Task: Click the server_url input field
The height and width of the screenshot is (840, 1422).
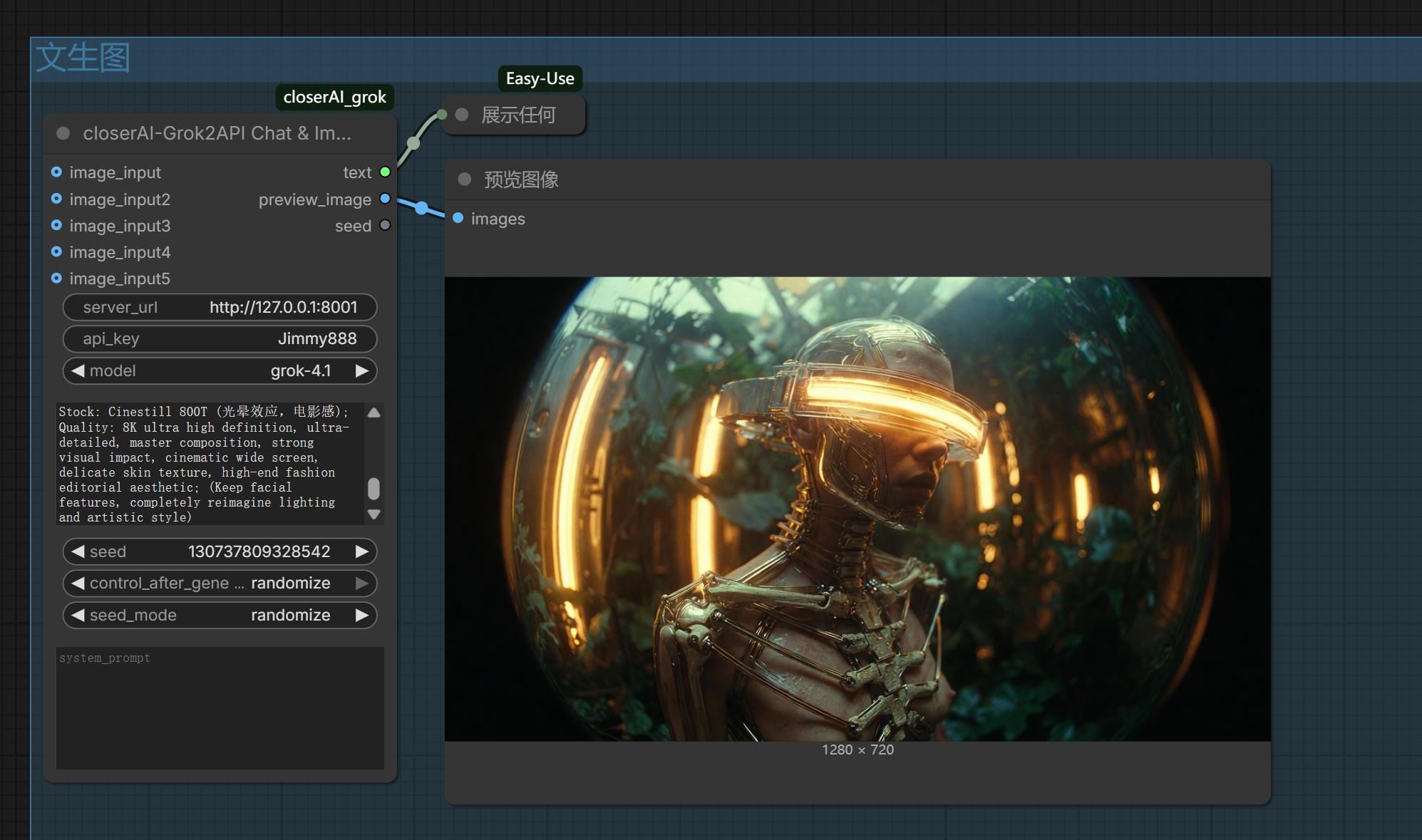Action: pos(220,307)
